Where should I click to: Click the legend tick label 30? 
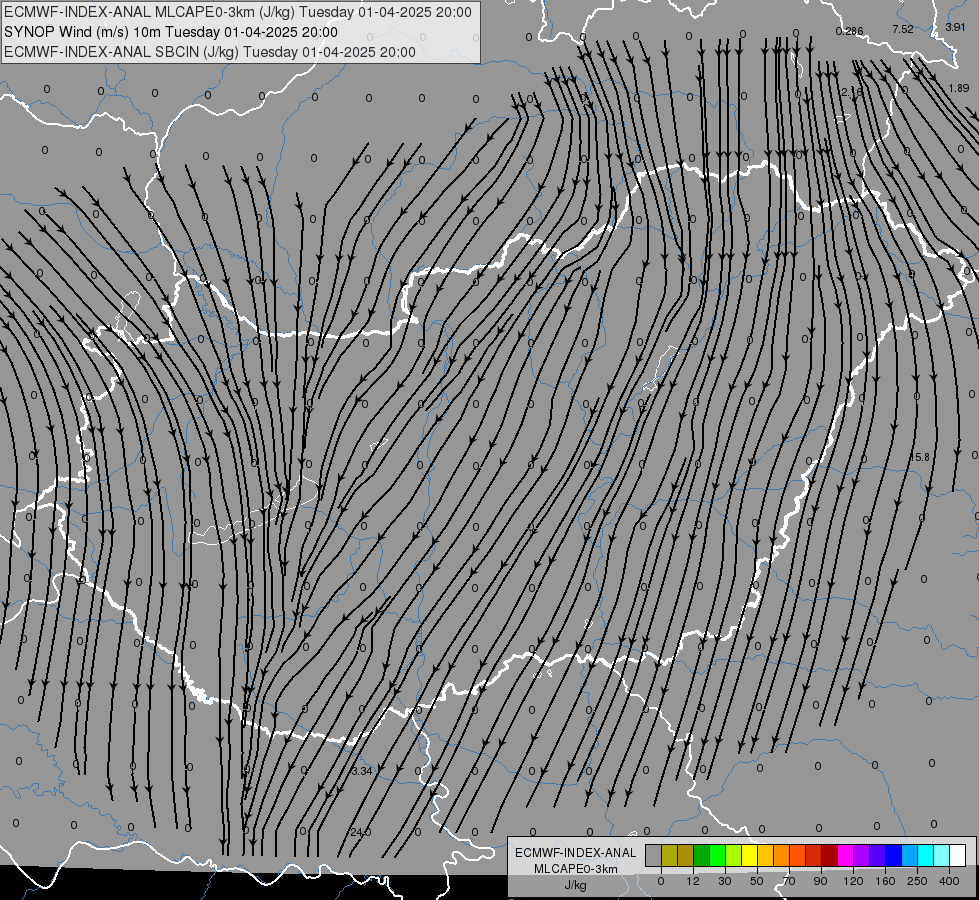(724, 881)
